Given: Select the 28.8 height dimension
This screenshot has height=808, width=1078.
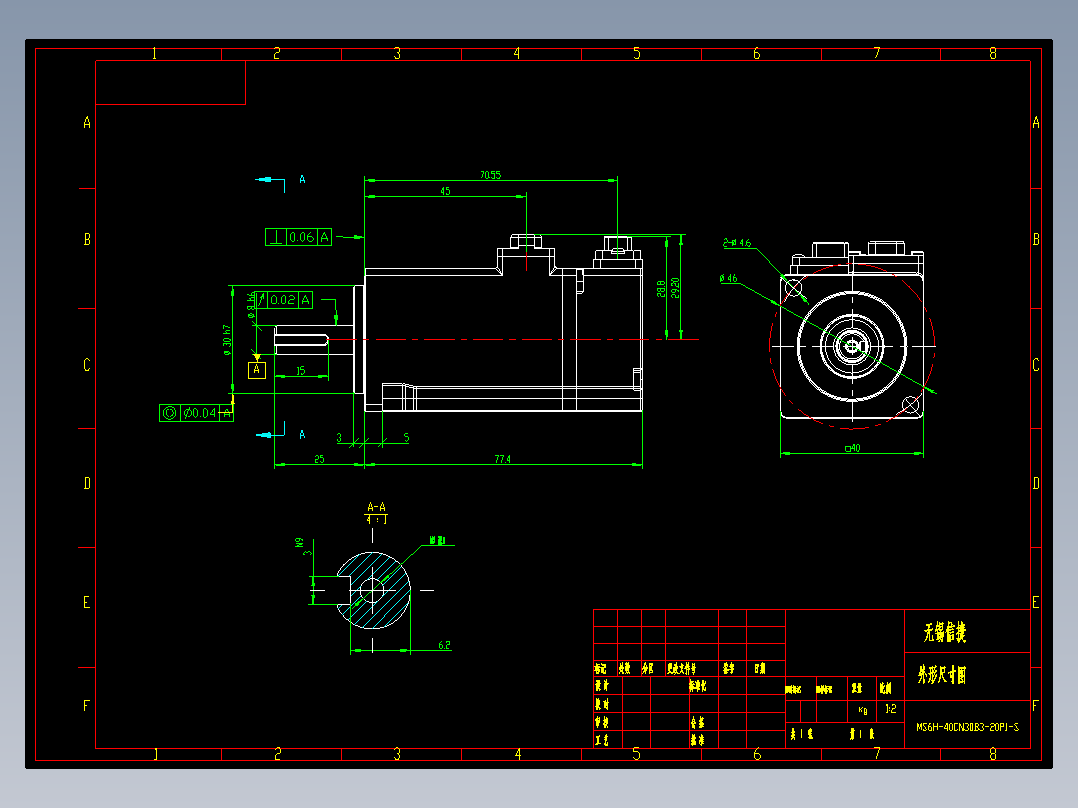Looking at the screenshot, I should (x=661, y=288).
